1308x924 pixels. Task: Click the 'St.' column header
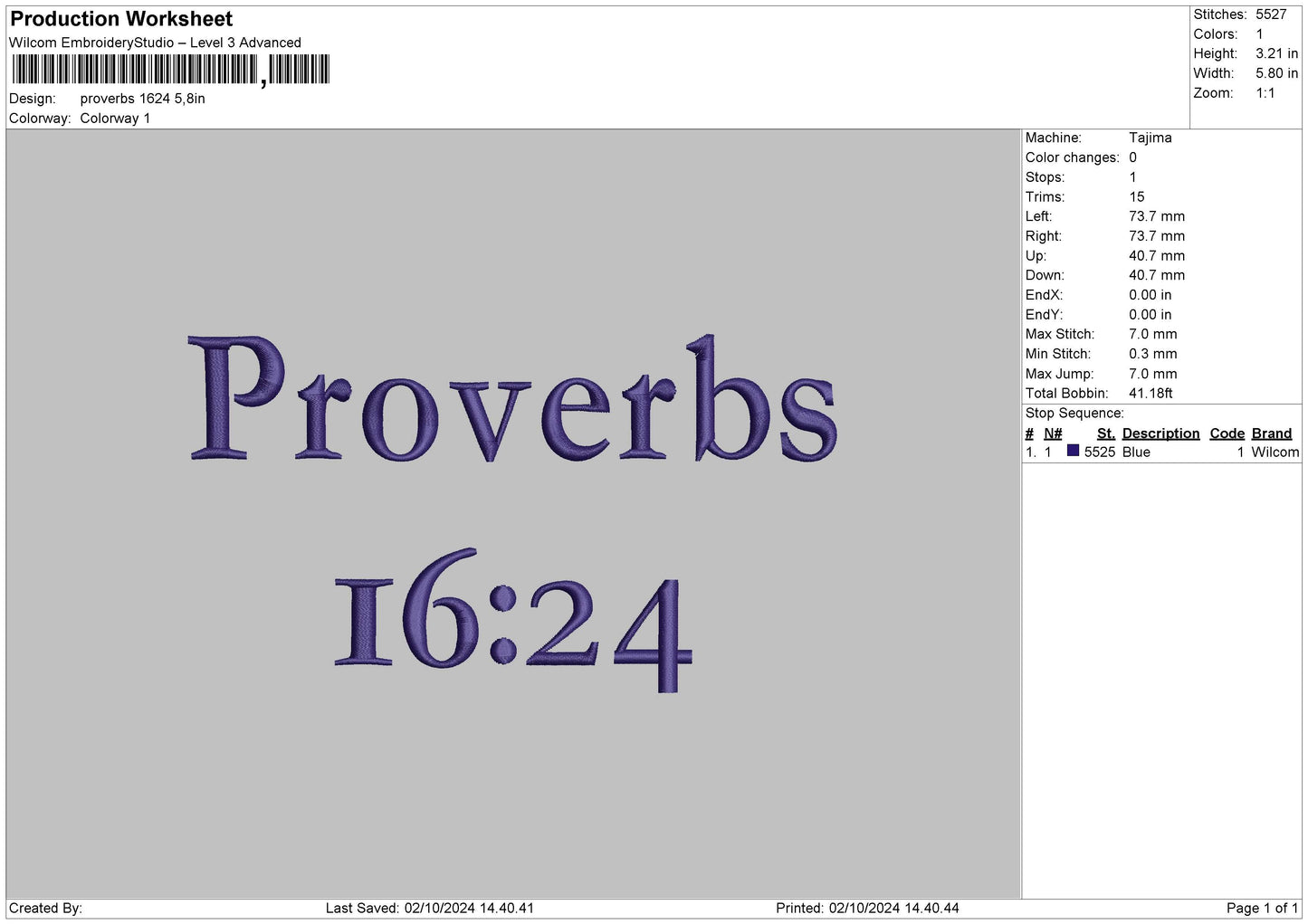tap(1106, 433)
